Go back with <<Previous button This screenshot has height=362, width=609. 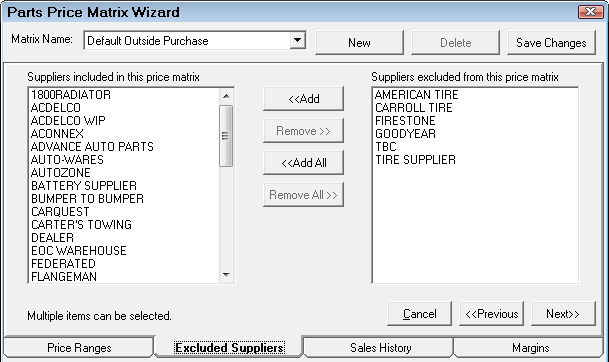(491, 313)
